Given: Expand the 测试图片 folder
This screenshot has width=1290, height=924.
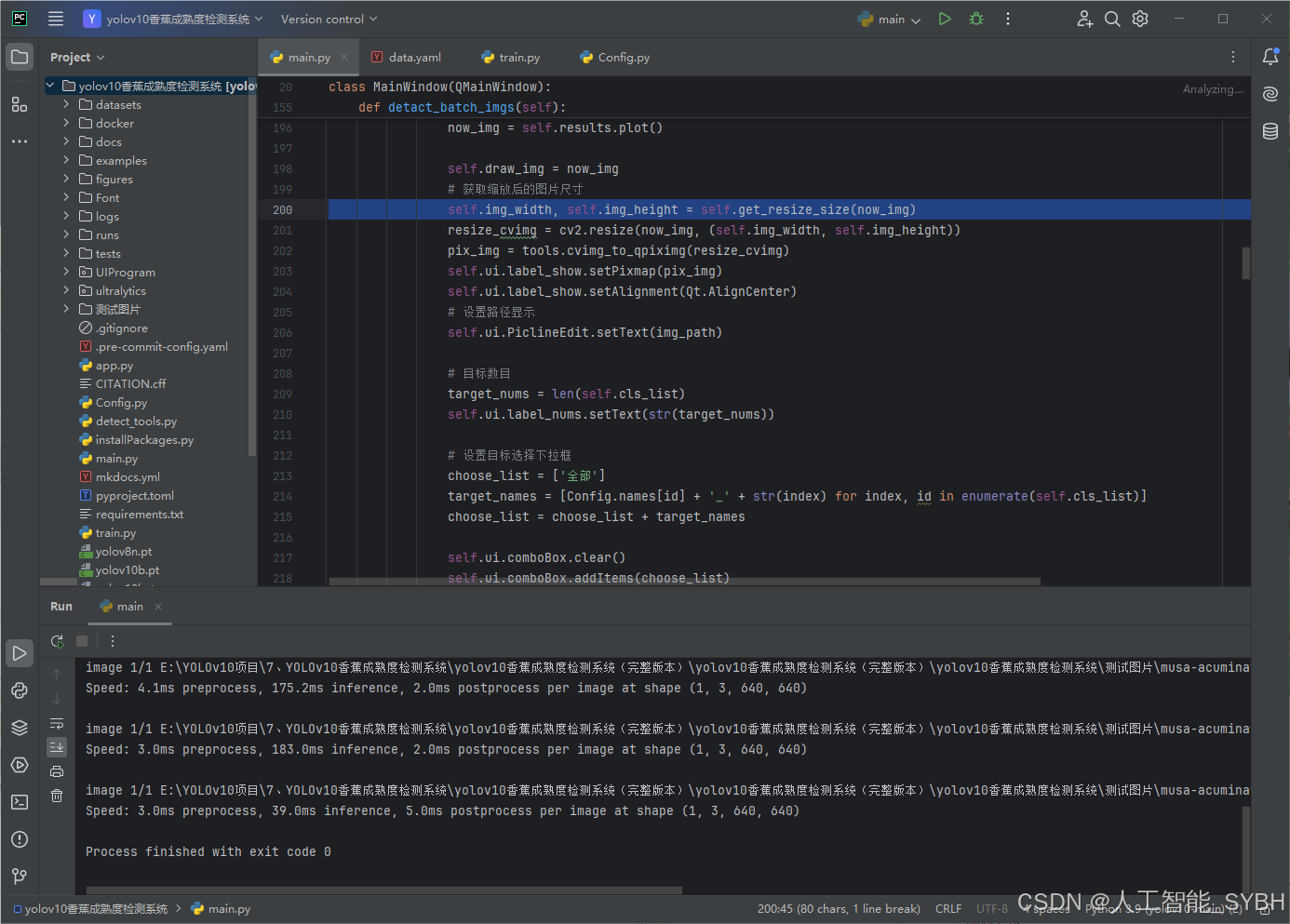Looking at the screenshot, I should click(66, 309).
